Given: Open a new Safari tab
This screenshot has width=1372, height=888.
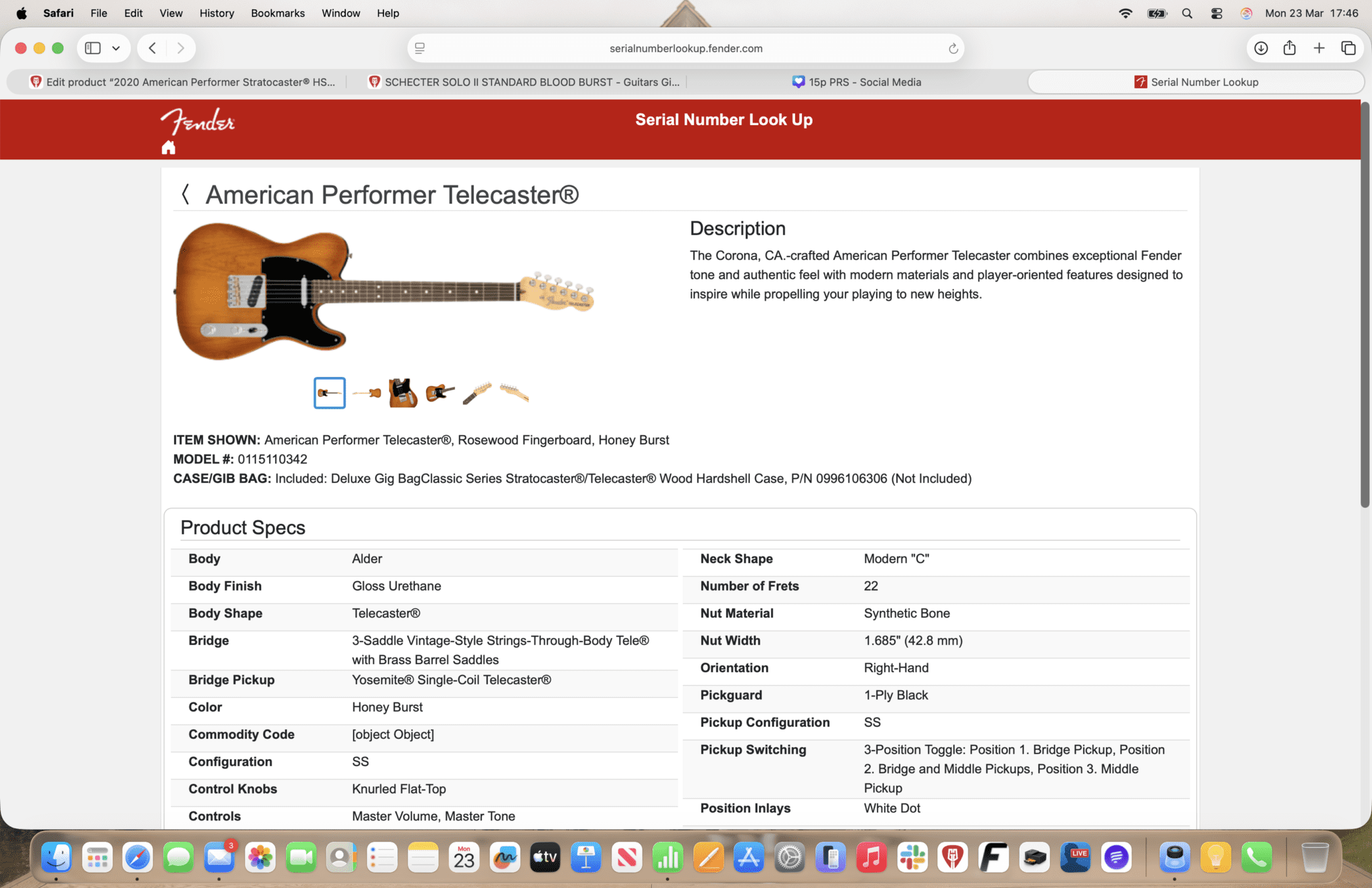Looking at the screenshot, I should (x=1319, y=48).
